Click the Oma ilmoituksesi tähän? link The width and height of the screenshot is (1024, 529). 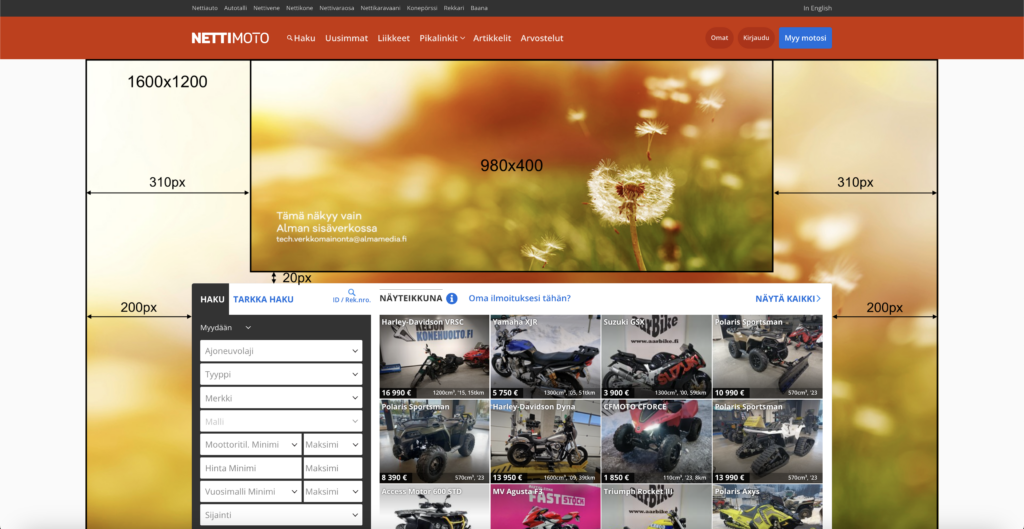tap(520, 298)
